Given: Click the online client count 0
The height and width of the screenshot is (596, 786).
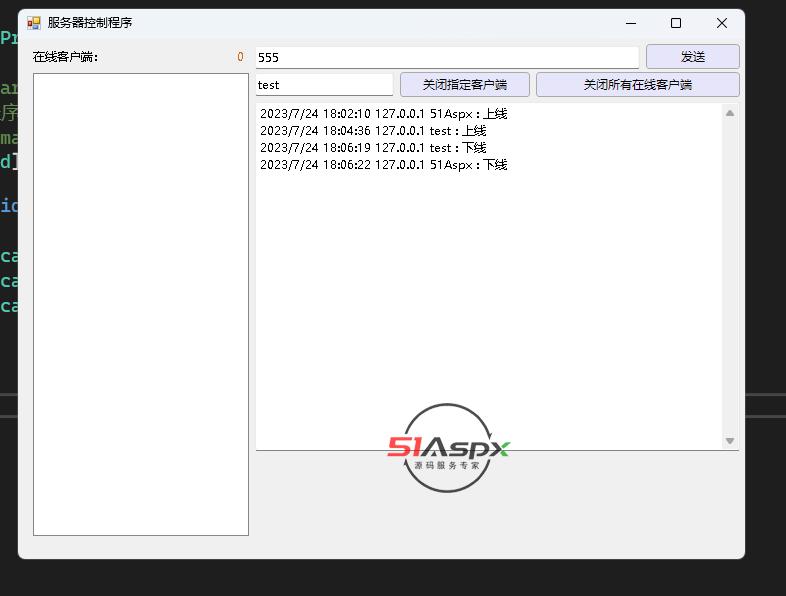Looking at the screenshot, I should 241,57.
